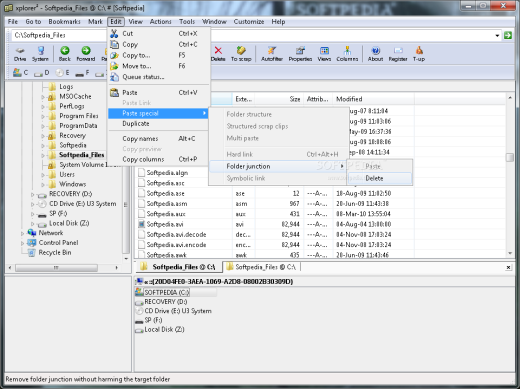Select the Softpedia folder in tree
This screenshot has height=389, width=520.
click(73, 145)
